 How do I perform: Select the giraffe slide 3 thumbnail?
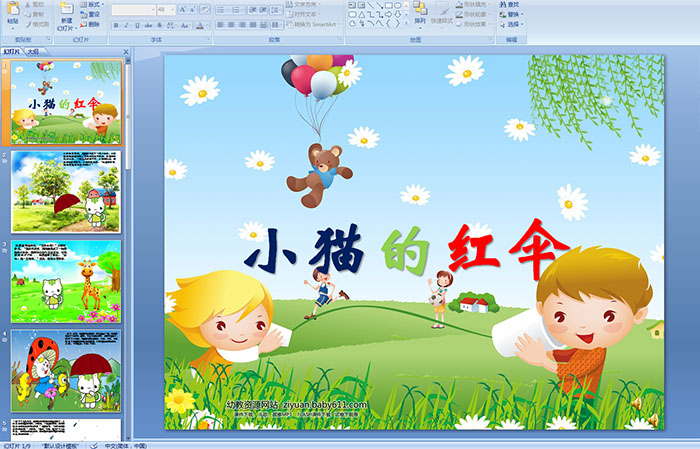(x=66, y=280)
